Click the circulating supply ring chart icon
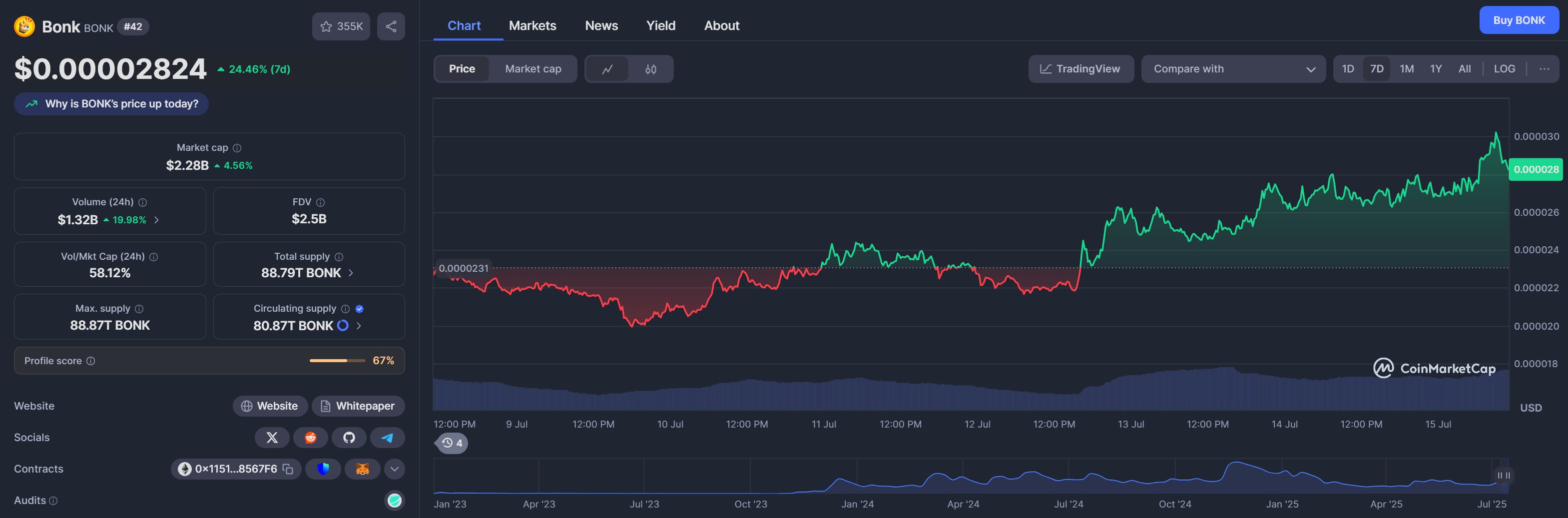1568x518 pixels. (343, 326)
